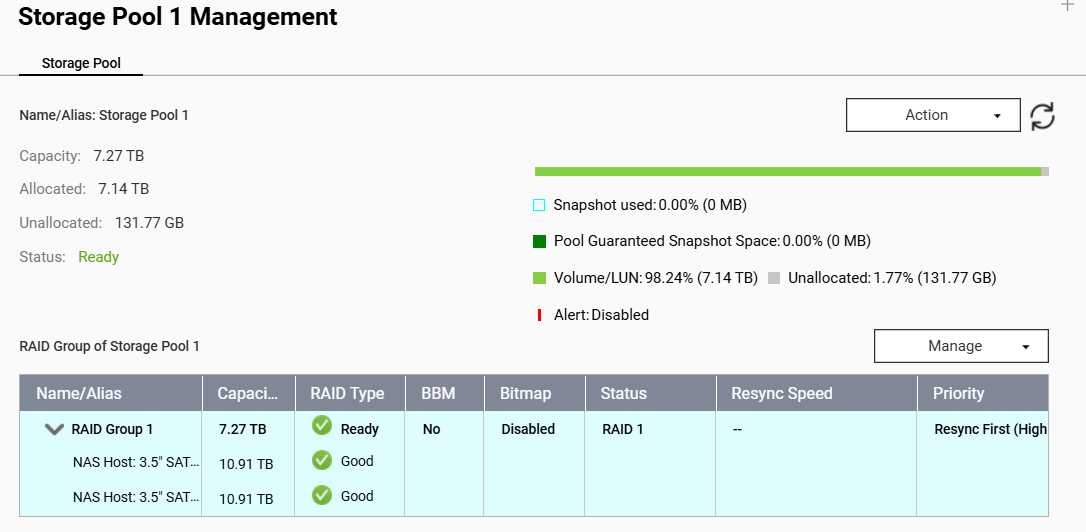
Task: Select the second NAS Host disk row
Action: click(135, 497)
